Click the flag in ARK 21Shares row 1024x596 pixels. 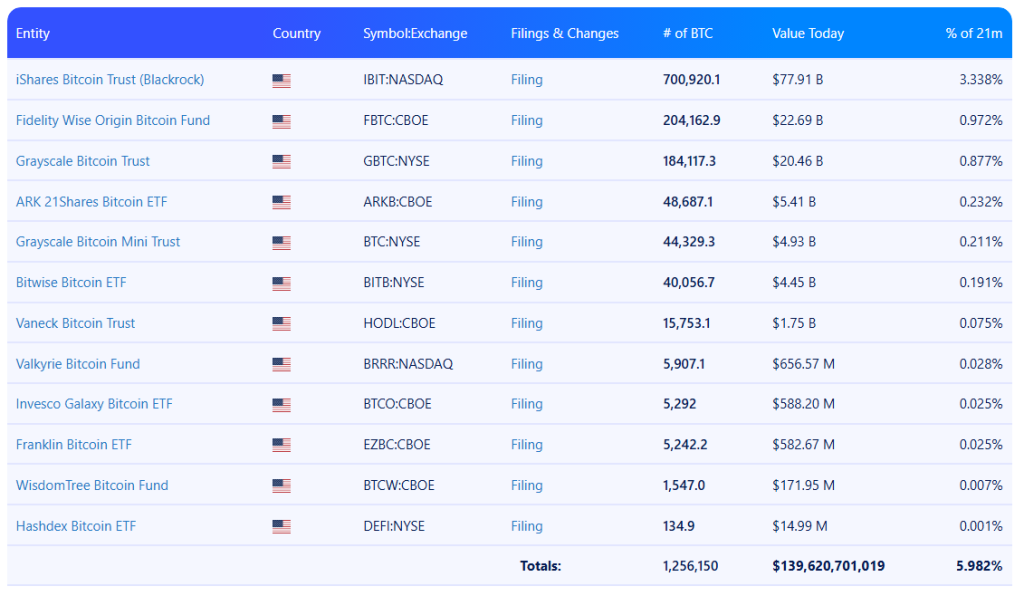coord(281,202)
